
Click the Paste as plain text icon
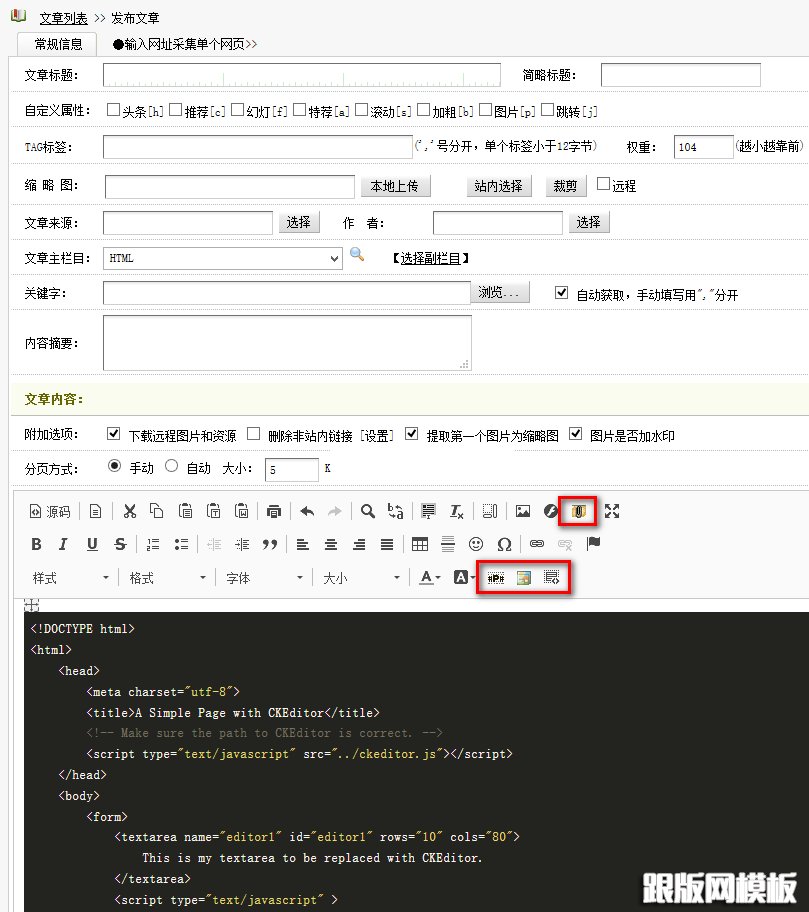(x=213, y=511)
